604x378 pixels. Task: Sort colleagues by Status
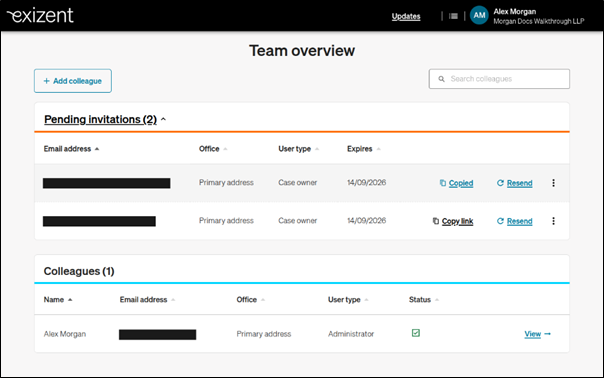click(424, 300)
